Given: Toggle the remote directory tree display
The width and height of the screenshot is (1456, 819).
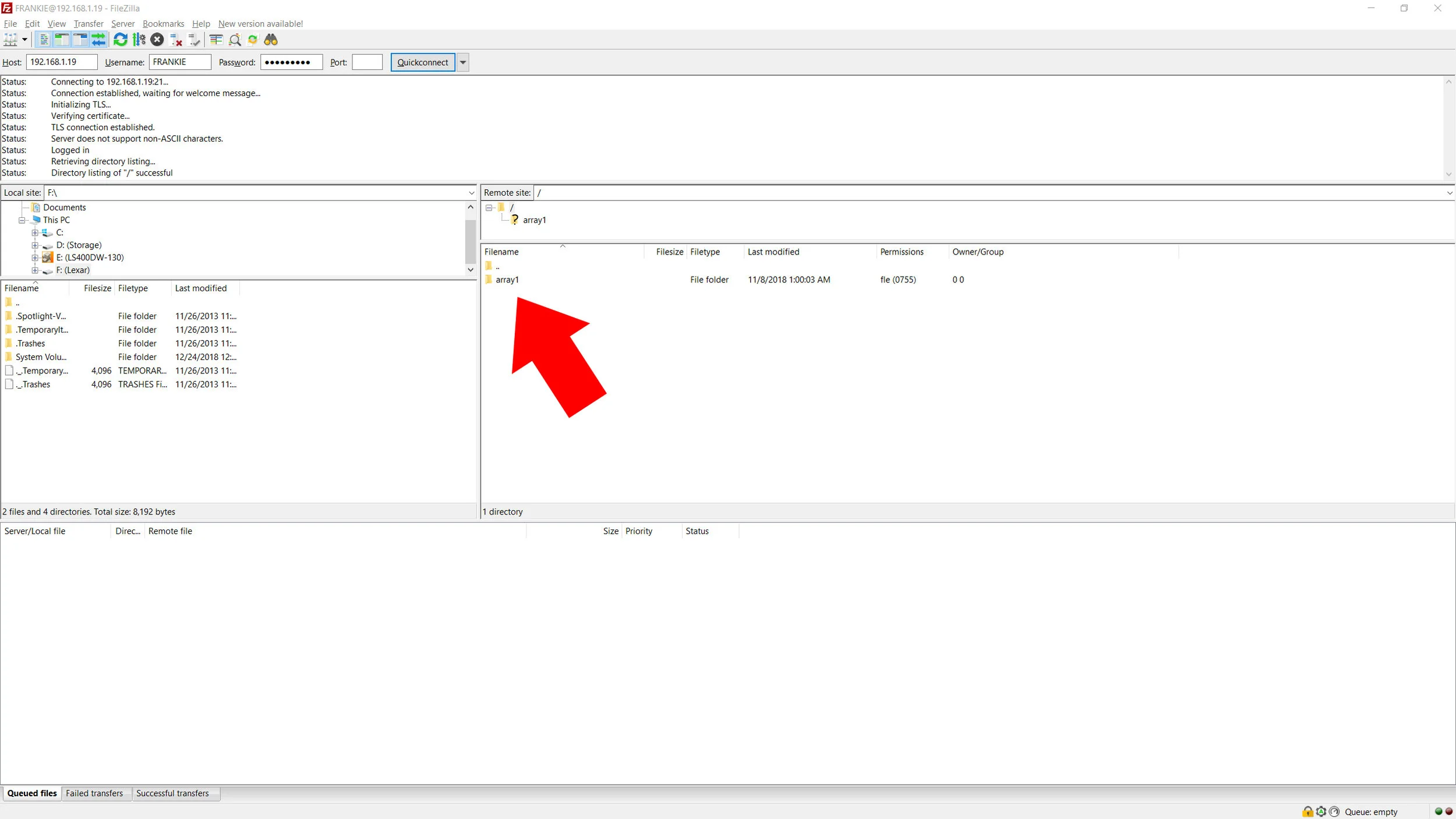Looking at the screenshot, I should point(80,40).
